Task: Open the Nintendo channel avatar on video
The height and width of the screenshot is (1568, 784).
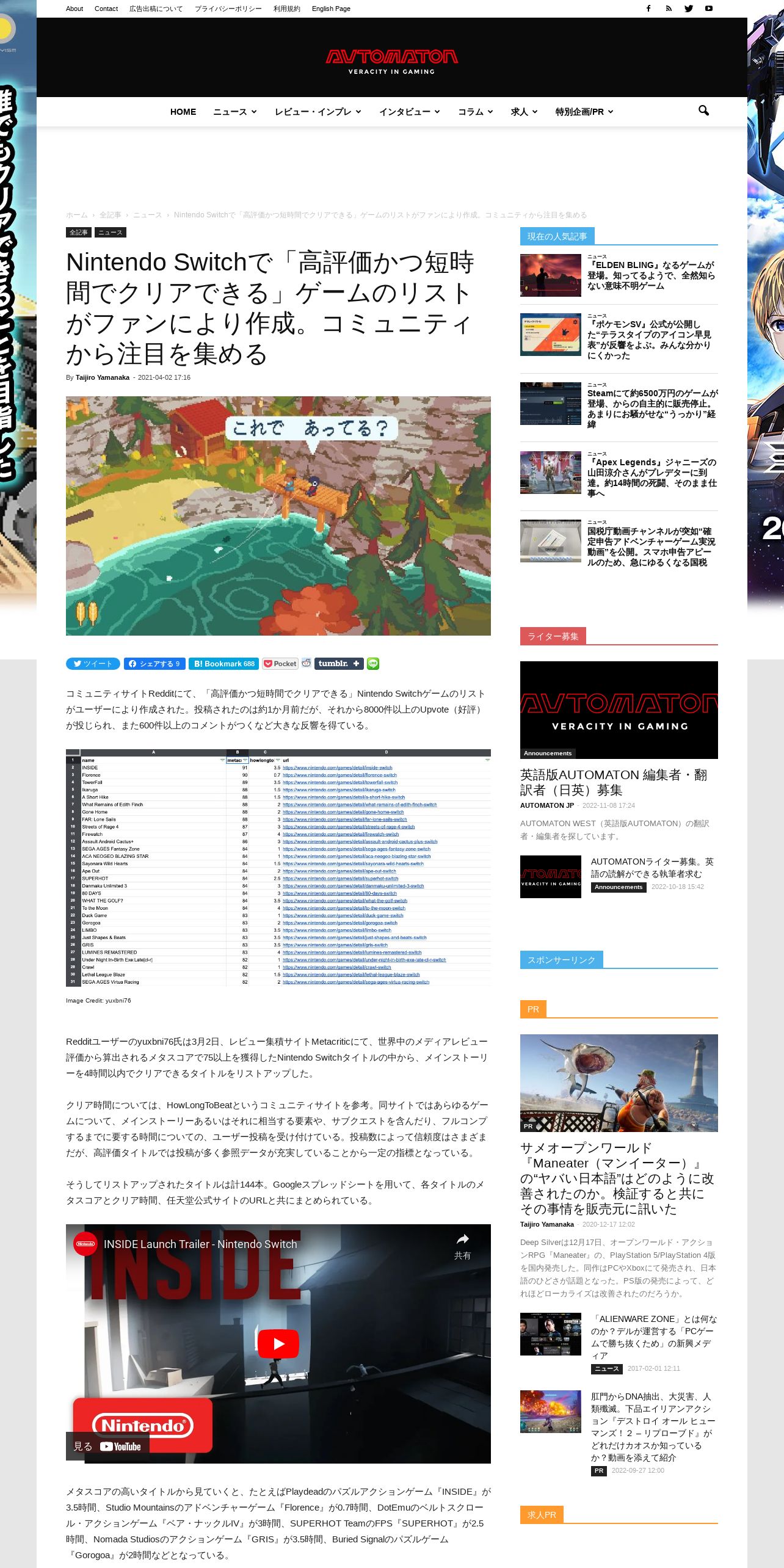Action: click(85, 1244)
